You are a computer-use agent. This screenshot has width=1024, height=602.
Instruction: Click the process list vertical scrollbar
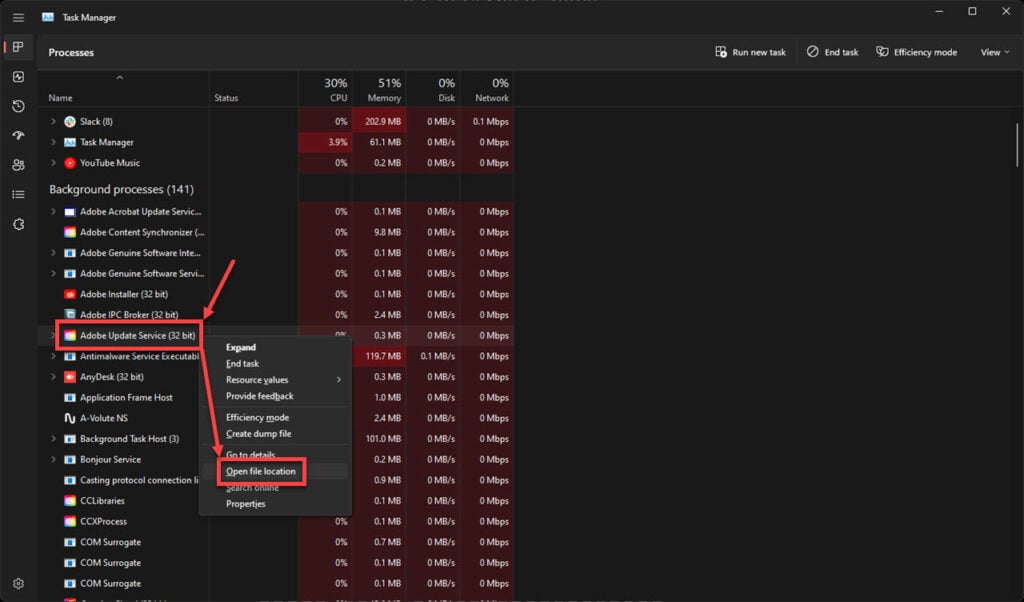coord(1017,145)
